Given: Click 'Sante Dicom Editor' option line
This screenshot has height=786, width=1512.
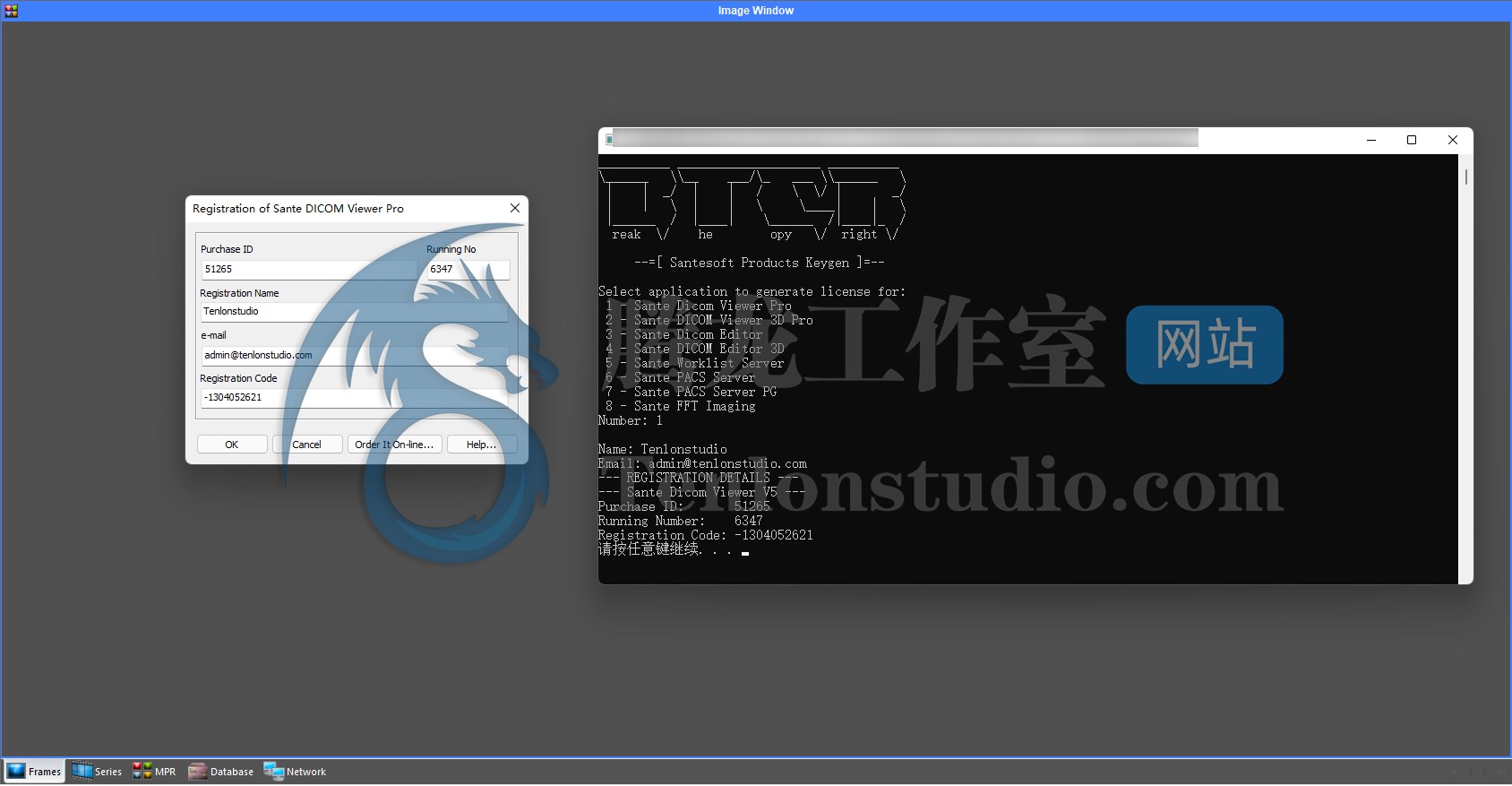Looking at the screenshot, I should point(684,334).
